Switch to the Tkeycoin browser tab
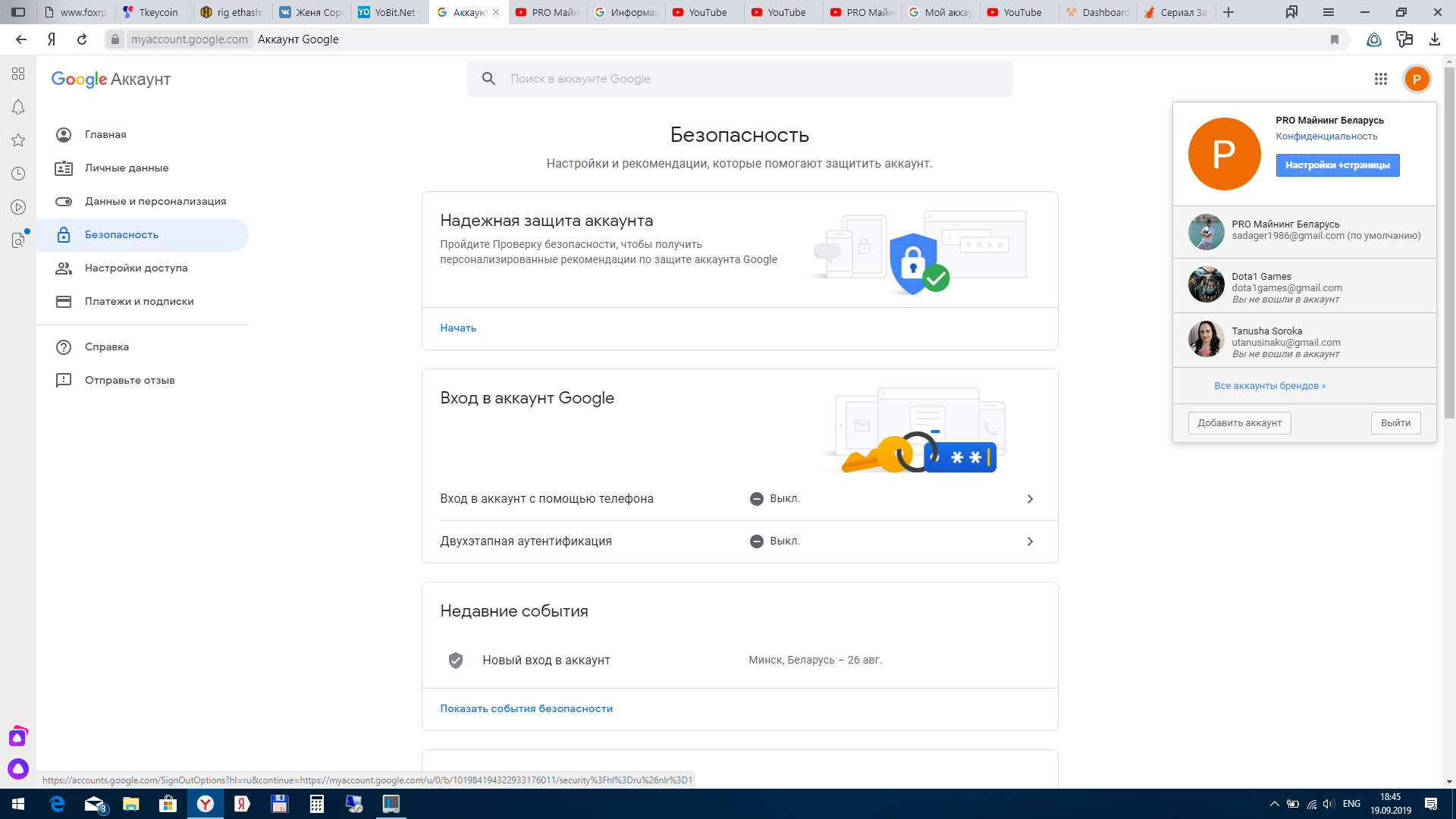 coord(155,12)
